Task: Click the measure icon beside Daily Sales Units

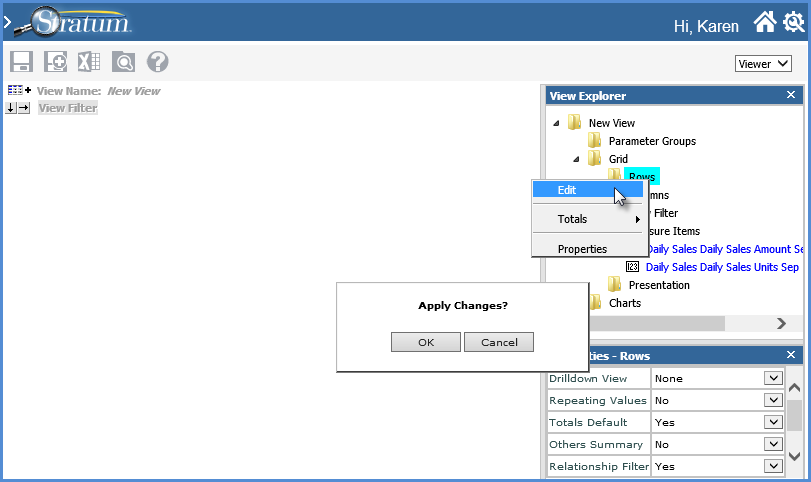Action: click(632, 267)
